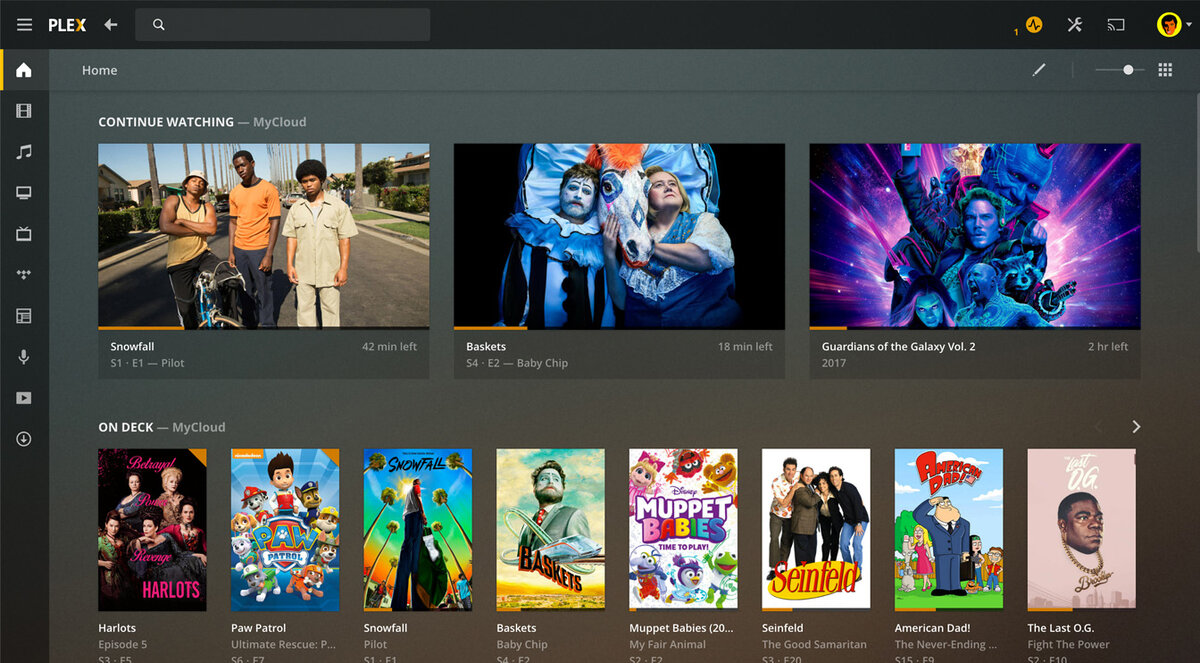Click the Baskets title in Continue Watching
Screen dimensions: 1200x663
click(486, 347)
